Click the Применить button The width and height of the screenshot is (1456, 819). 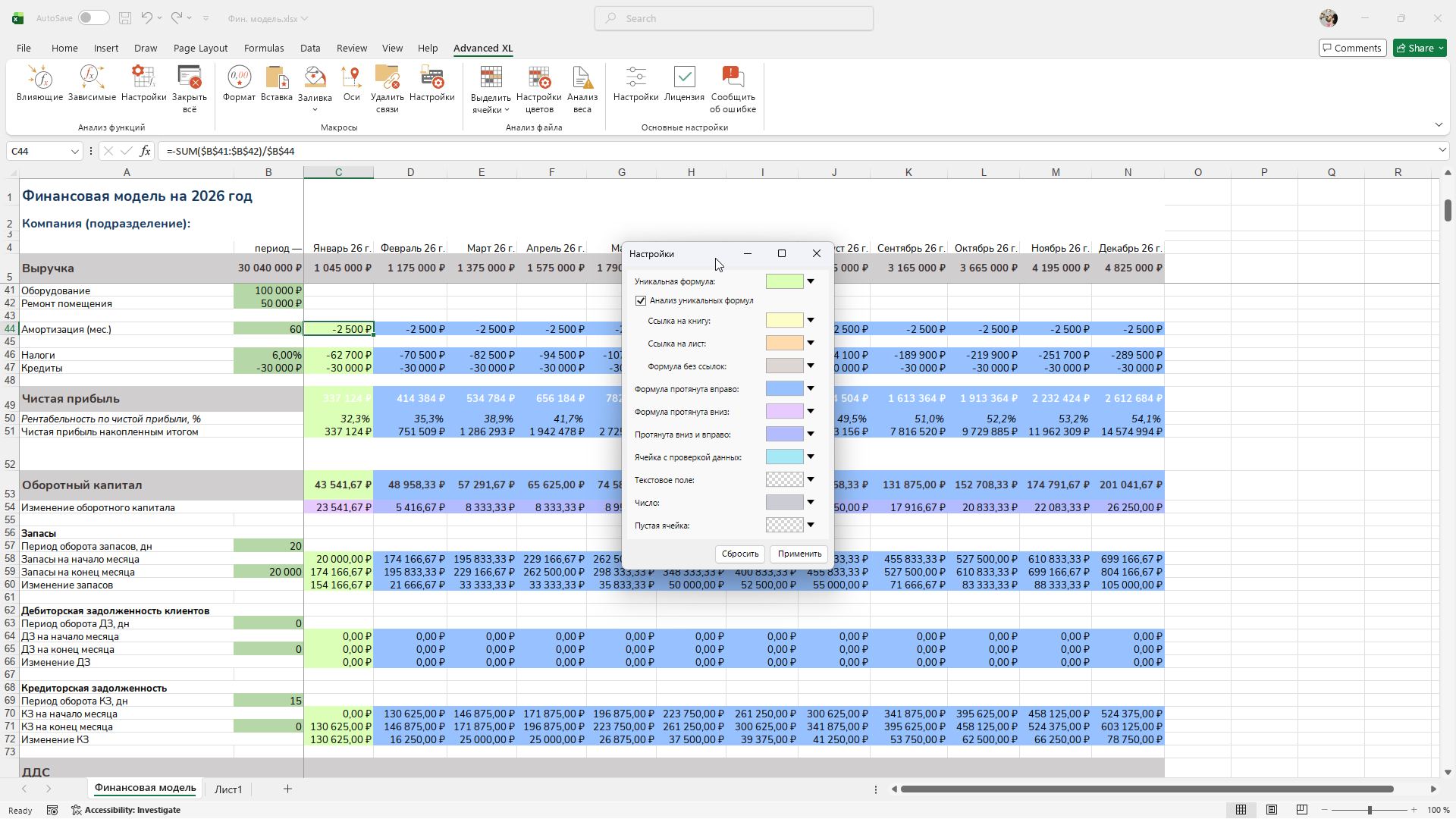(x=799, y=554)
